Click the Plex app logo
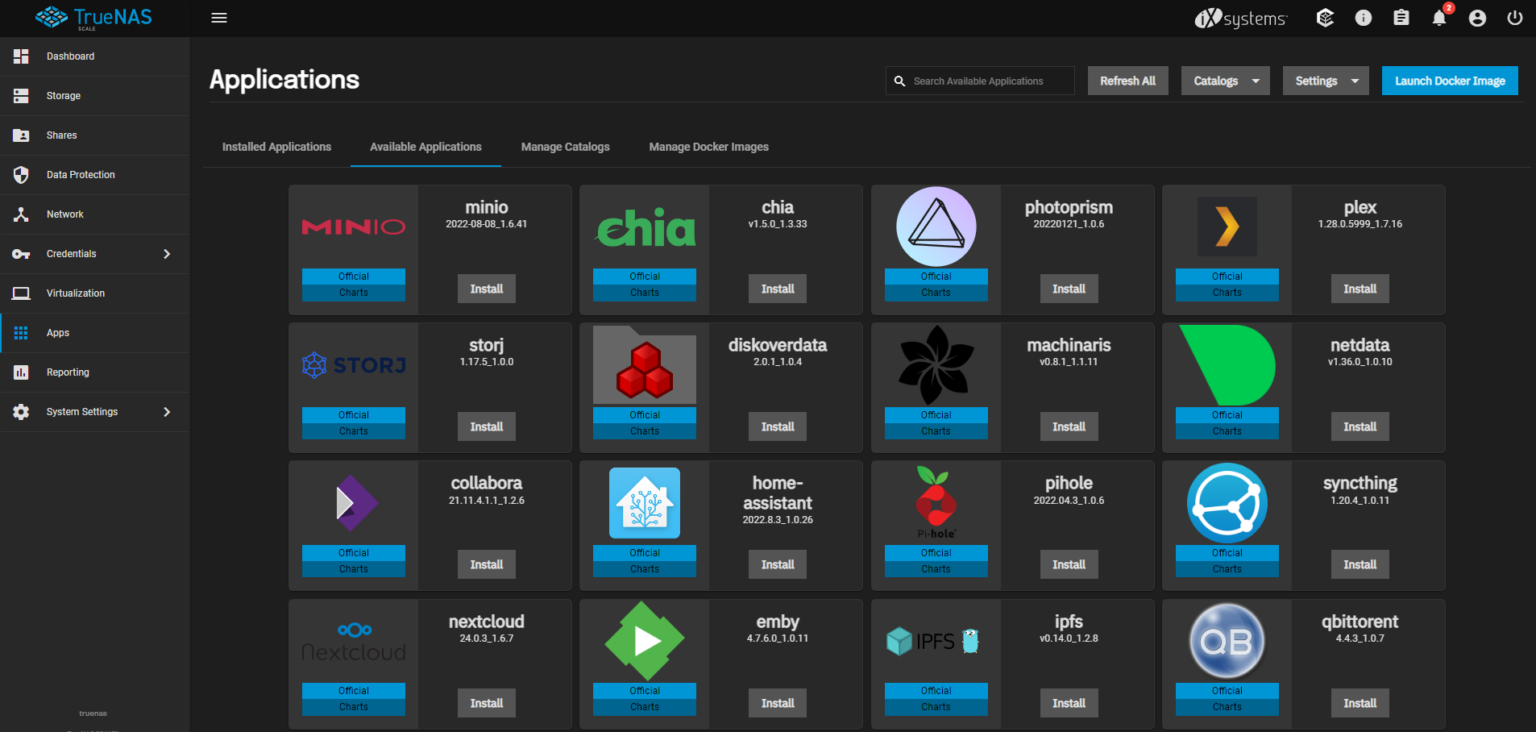The height and width of the screenshot is (732, 1536). coord(1226,227)
